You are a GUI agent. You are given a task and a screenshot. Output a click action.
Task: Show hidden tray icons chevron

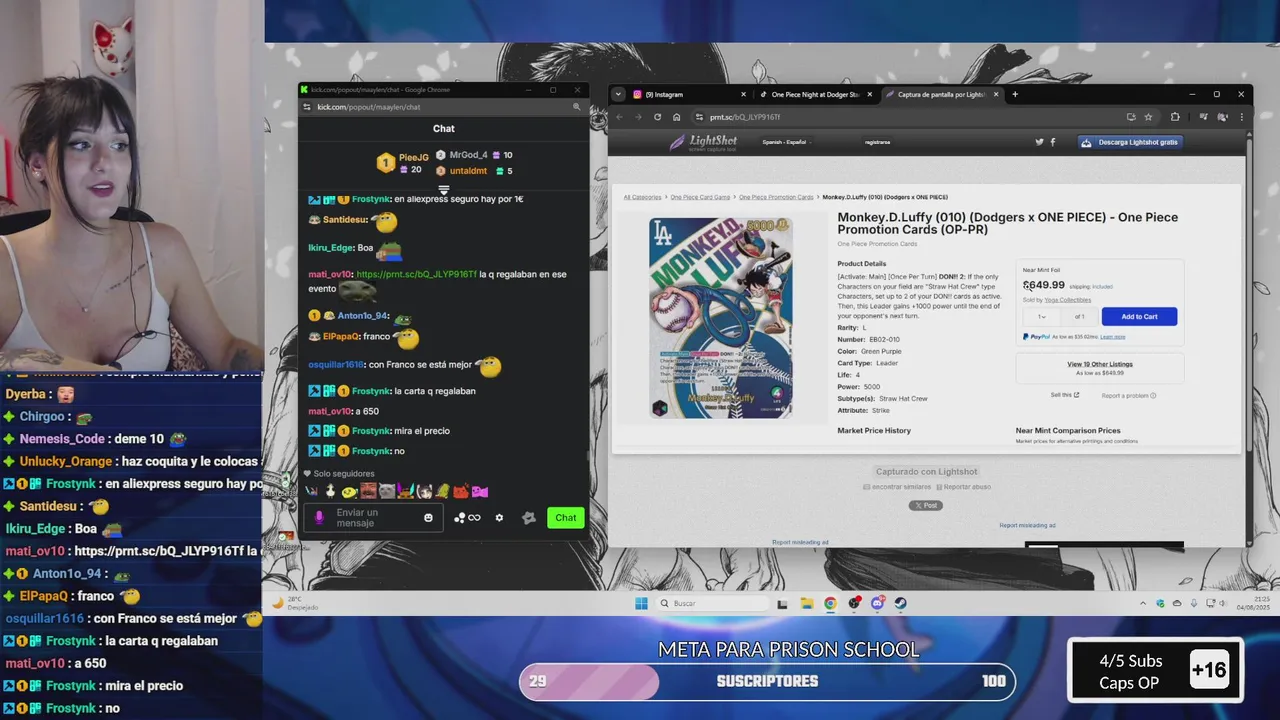1143,603
